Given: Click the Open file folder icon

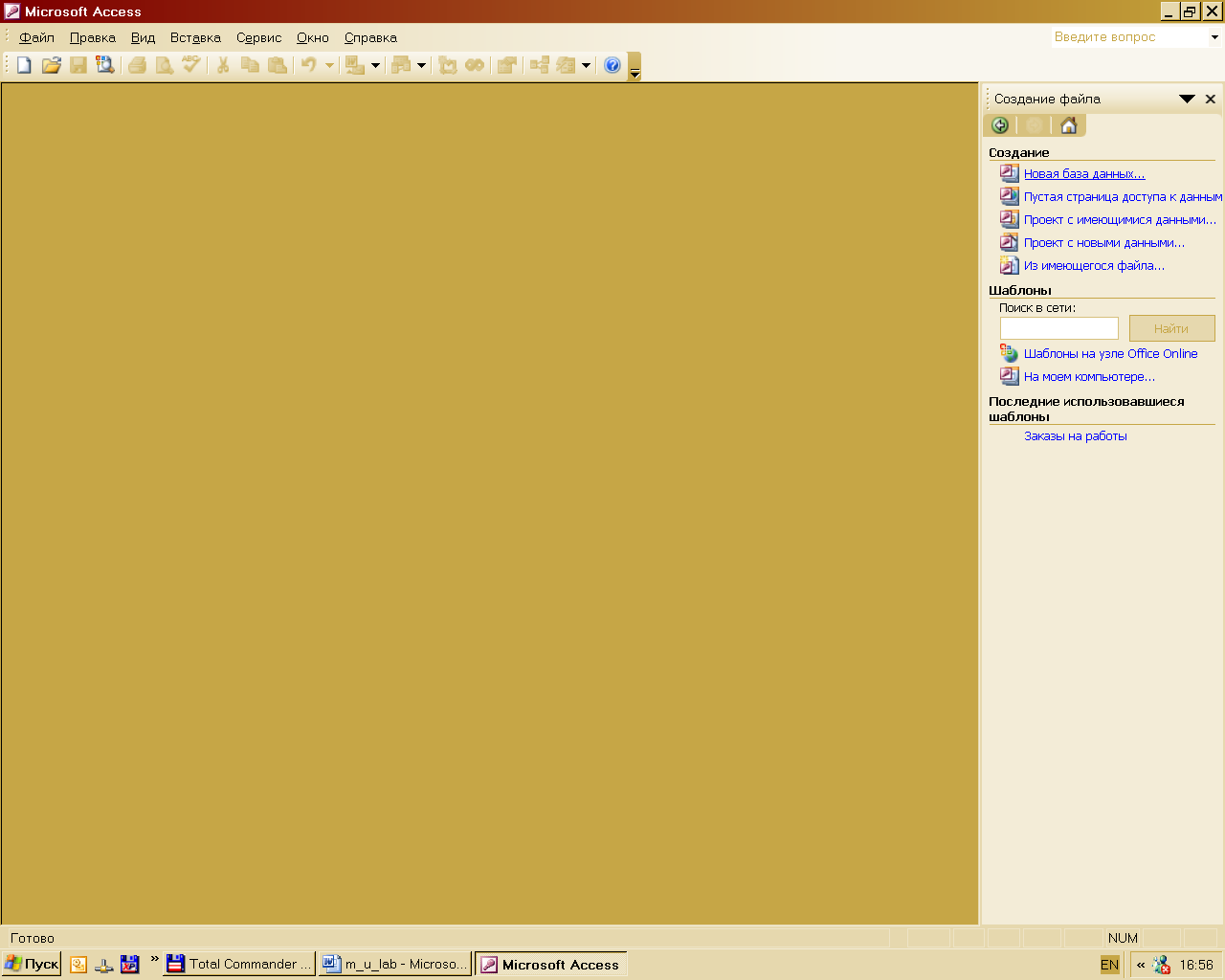Looking at the screenshot, I should [52, 65].
